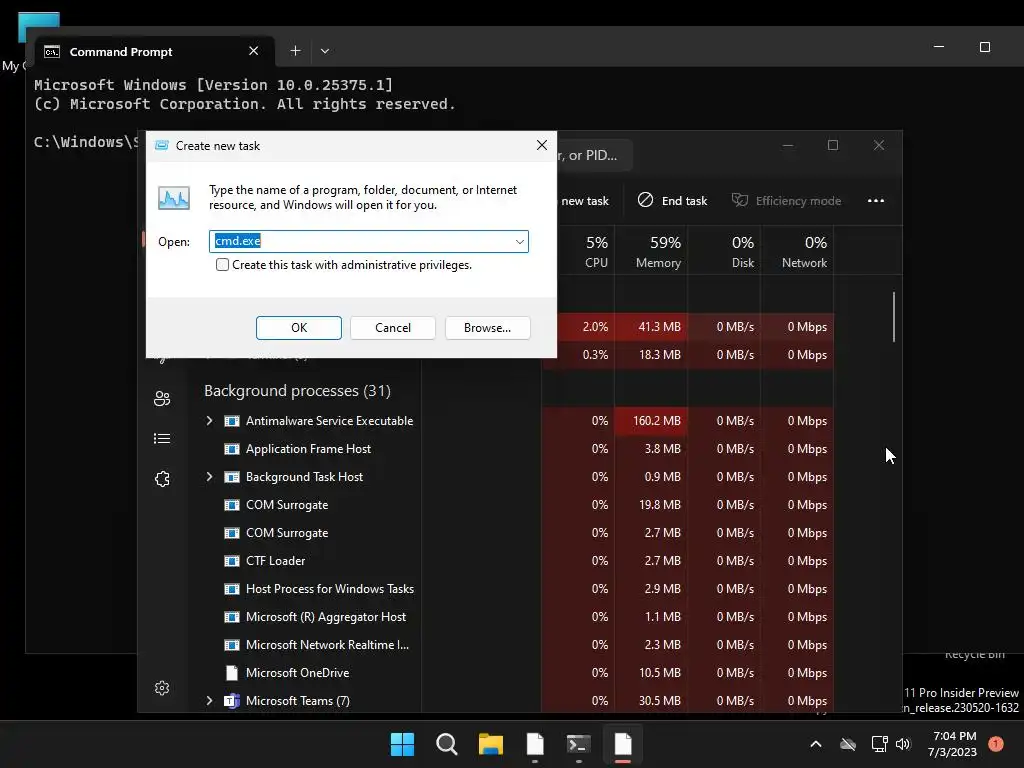The width and height of the screenshot is (1024, 768).
Task: Open File Explorer from the taskbar
Action: 491,744
